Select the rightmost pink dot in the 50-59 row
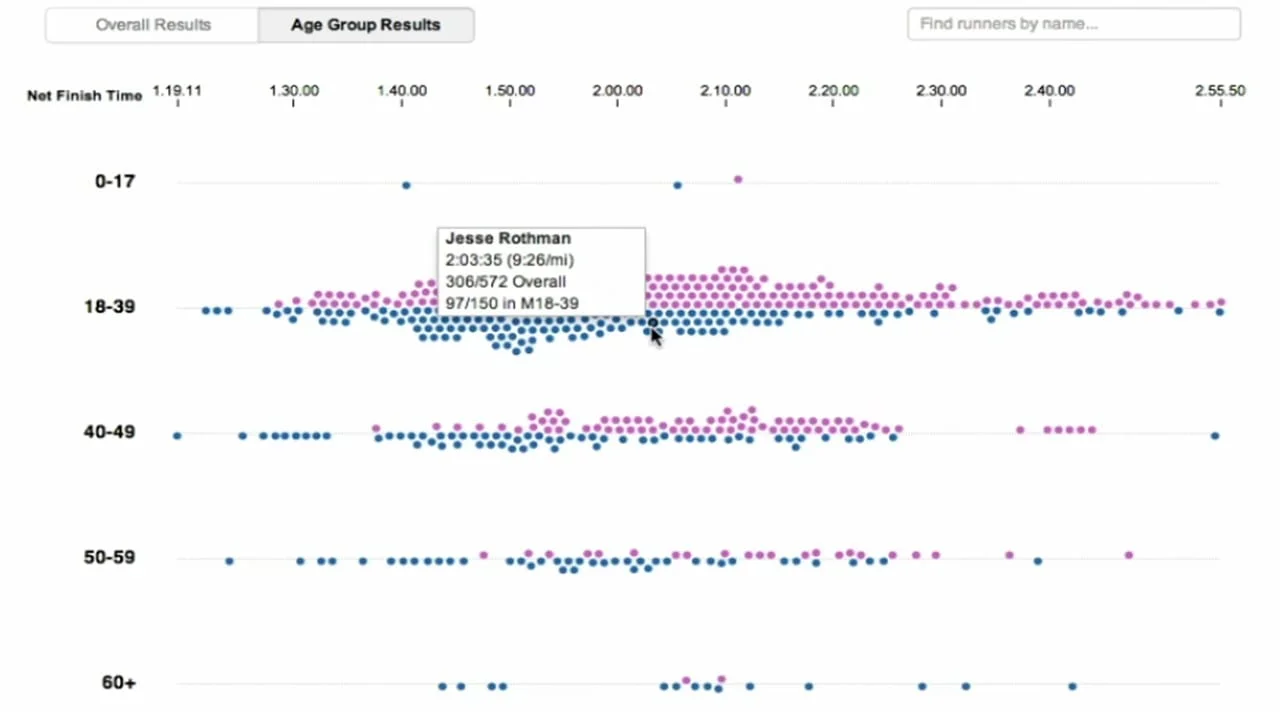The width and height of the screenshot is (1280, 720). tap(1129, 555)
